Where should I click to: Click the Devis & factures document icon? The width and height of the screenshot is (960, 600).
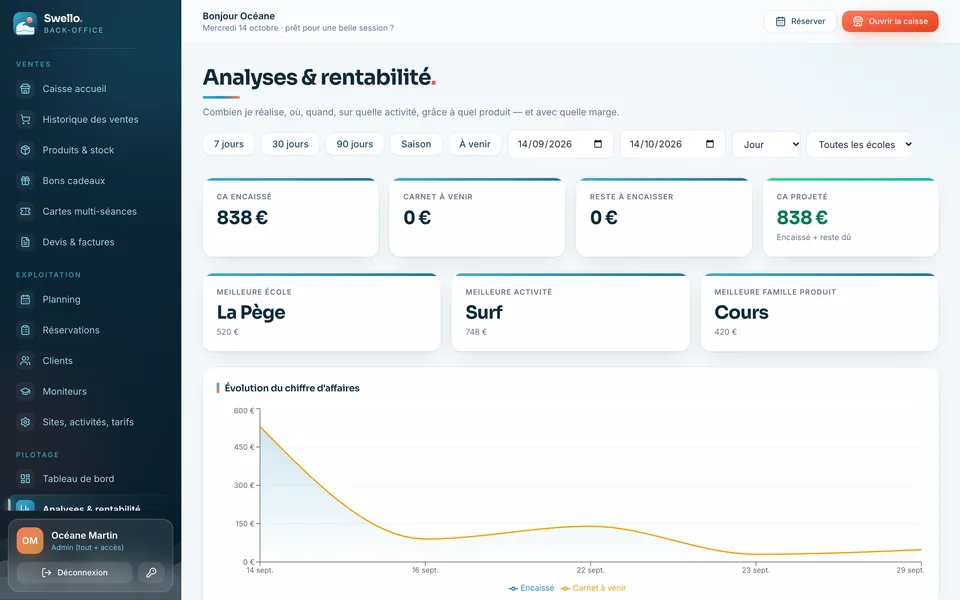(25, 242)
